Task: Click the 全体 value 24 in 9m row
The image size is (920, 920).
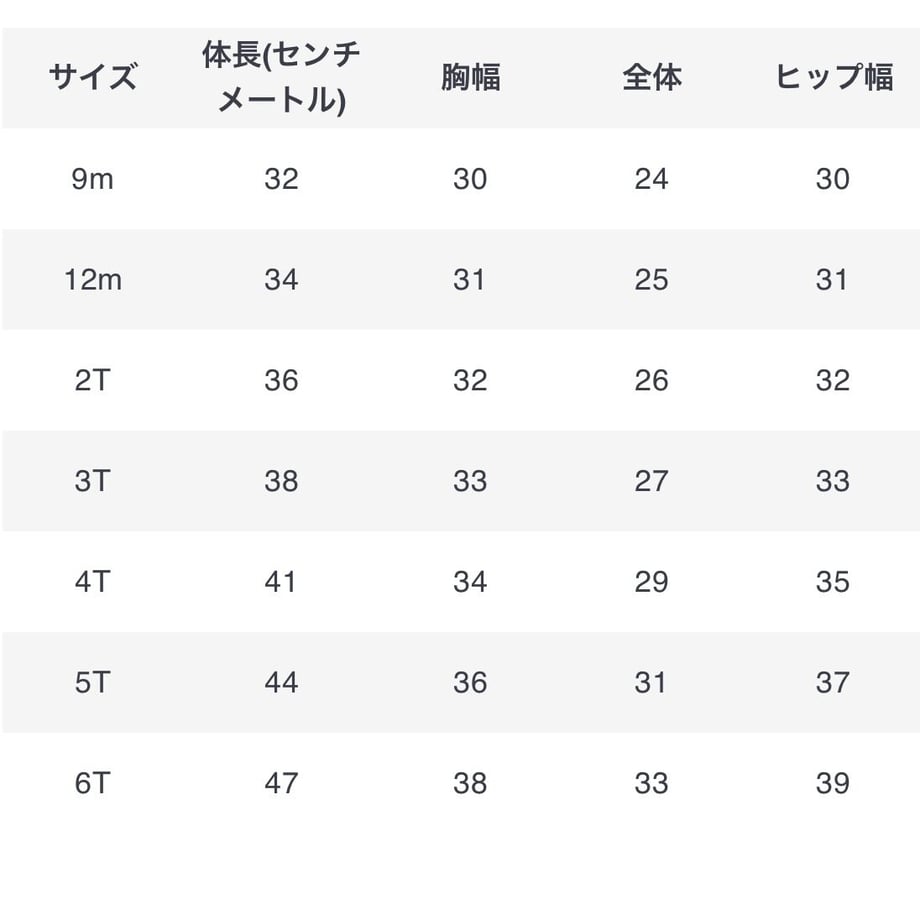Action: click(x=651, y=179)
